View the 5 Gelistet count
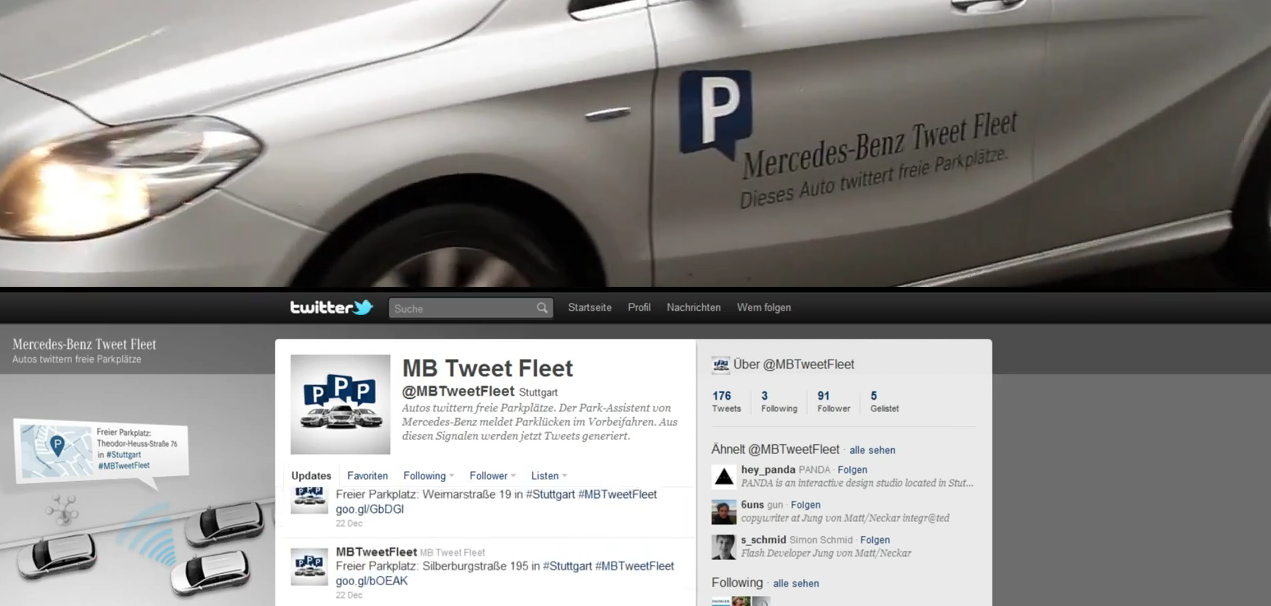Image resolution: width=1271 pixels, height=606 pixels. pos(884,401)
